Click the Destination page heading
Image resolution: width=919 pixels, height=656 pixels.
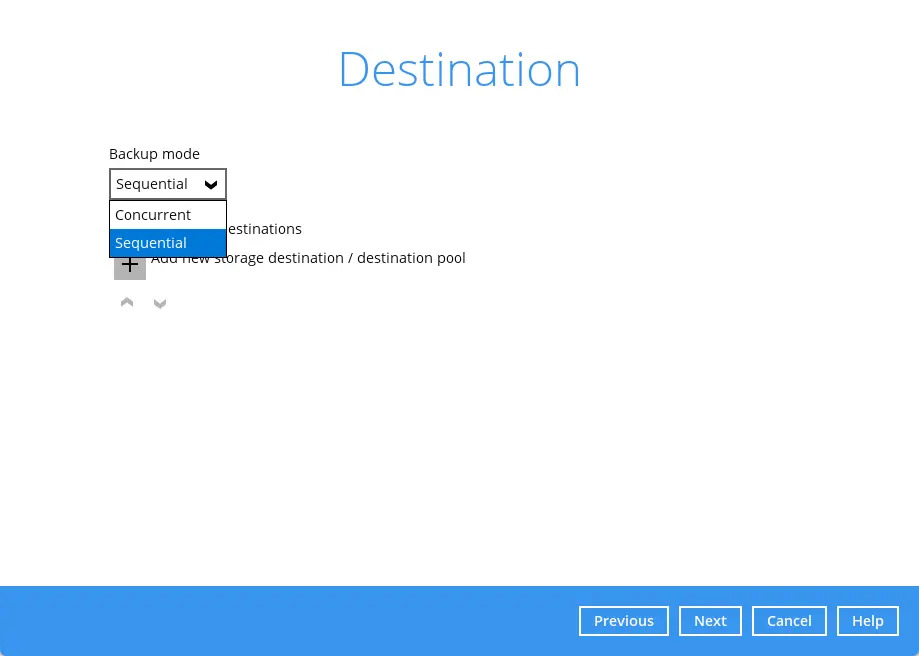[x=459, y=70]
